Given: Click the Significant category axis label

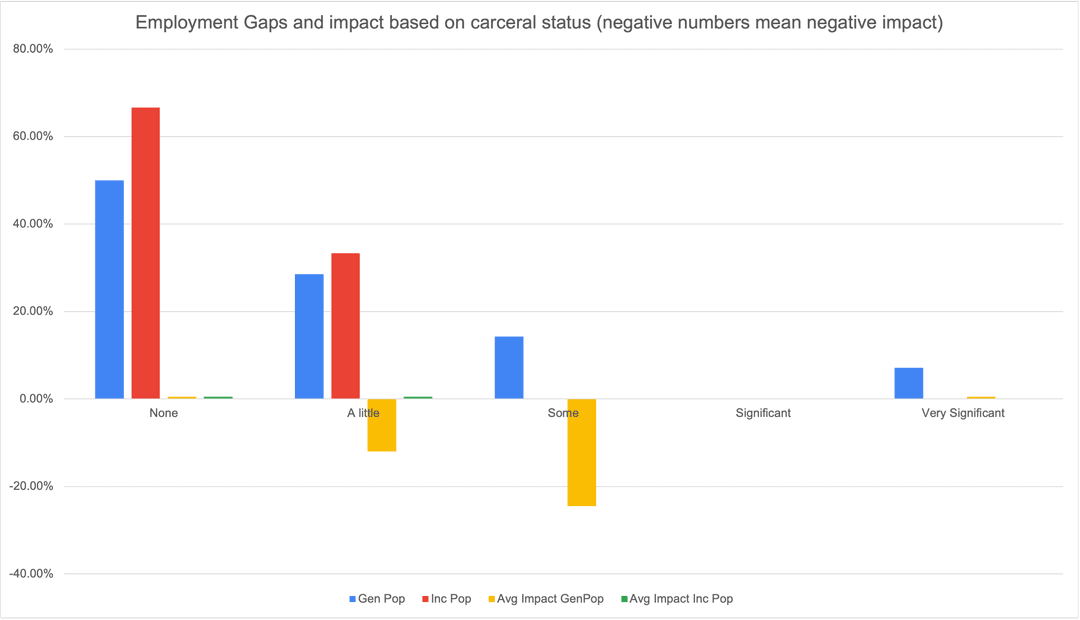Looking at the screenshot, I should coord(763,413).
